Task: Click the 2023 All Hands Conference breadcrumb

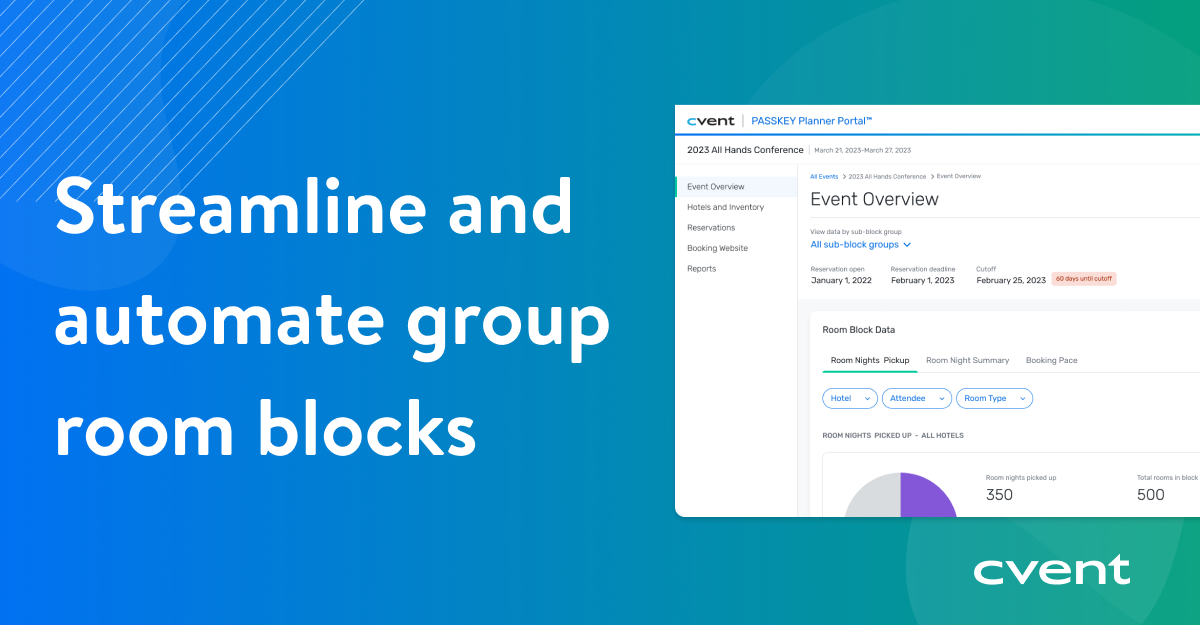Action: point(886,176)
